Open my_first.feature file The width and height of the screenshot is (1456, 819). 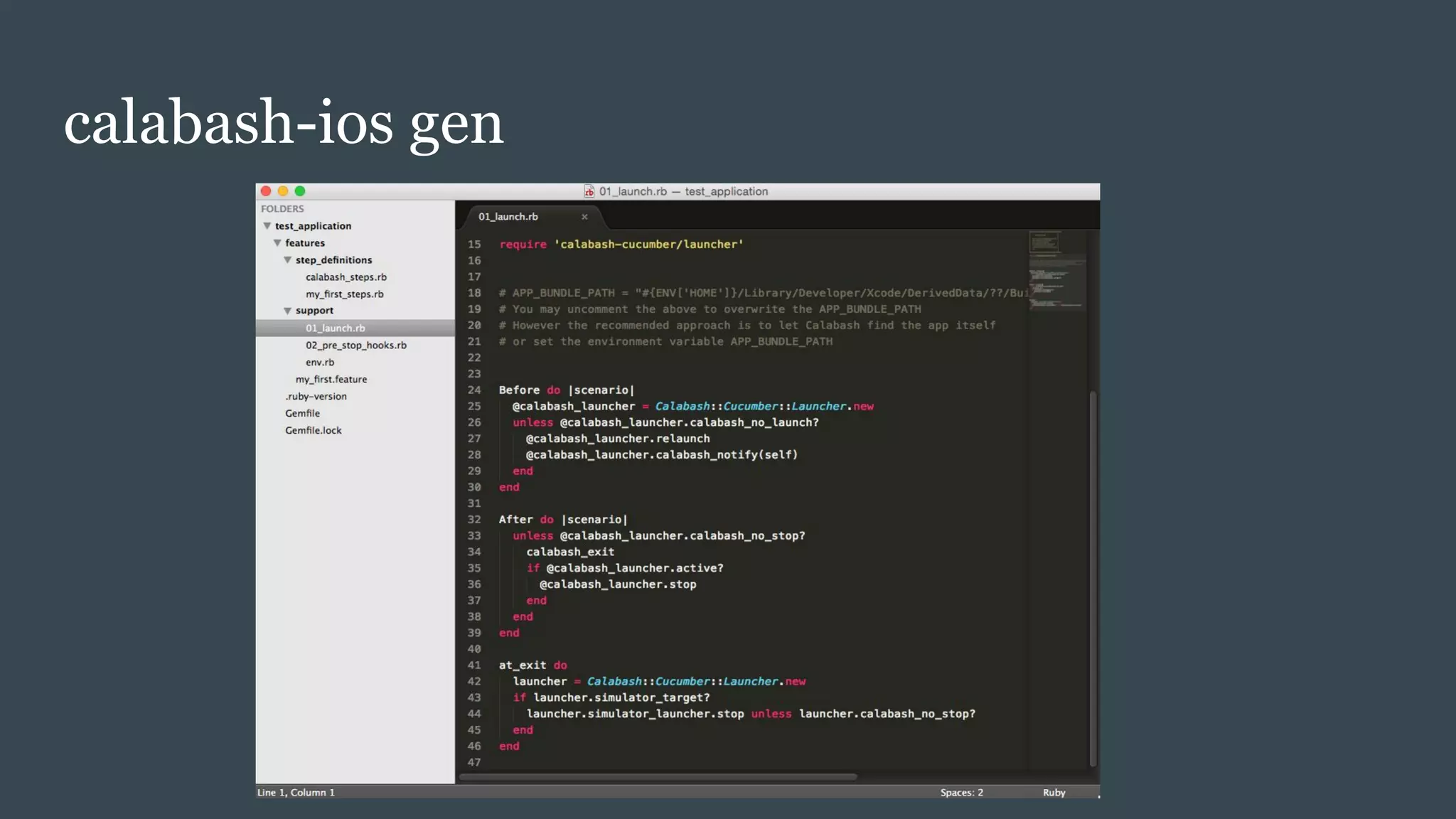(x=331, y=380)
